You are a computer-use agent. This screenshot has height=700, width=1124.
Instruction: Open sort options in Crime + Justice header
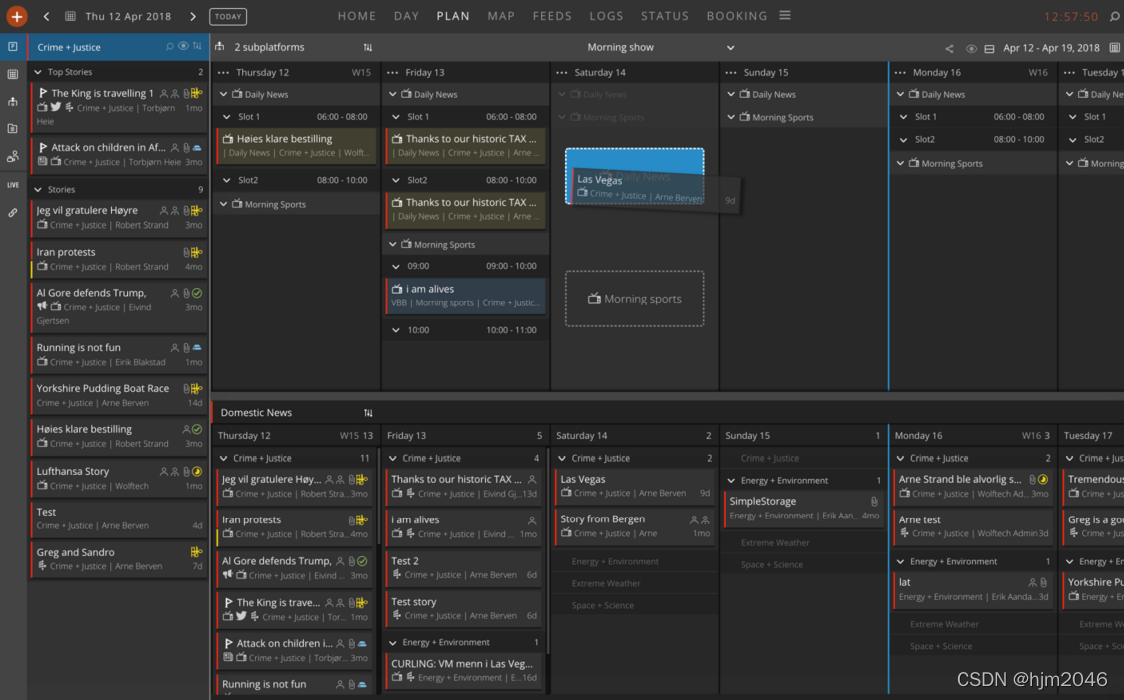tap(197, 47)
